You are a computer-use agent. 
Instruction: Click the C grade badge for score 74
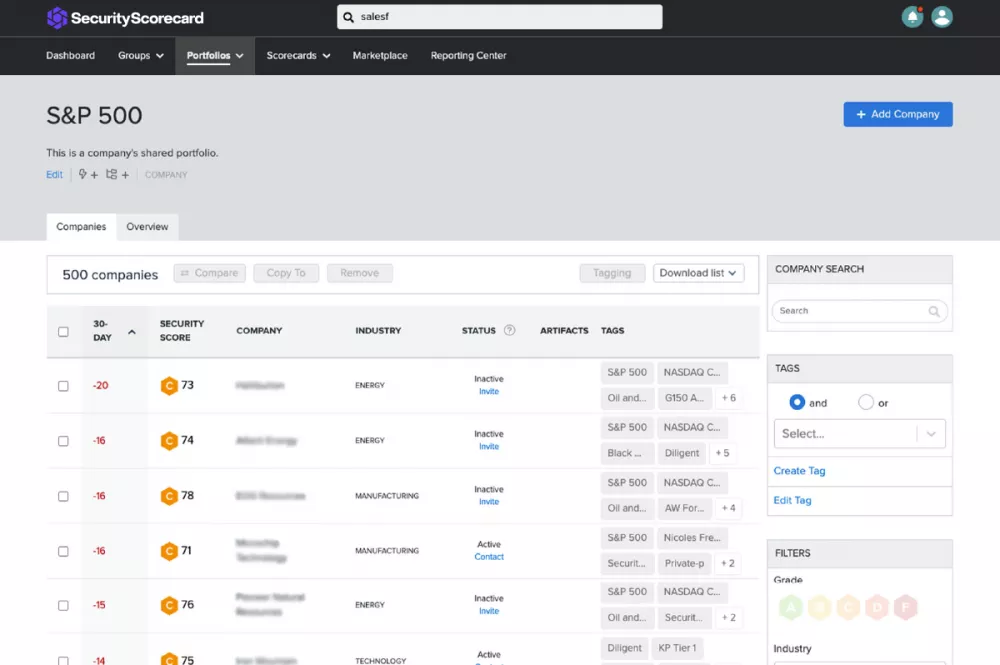coord(169,441)
